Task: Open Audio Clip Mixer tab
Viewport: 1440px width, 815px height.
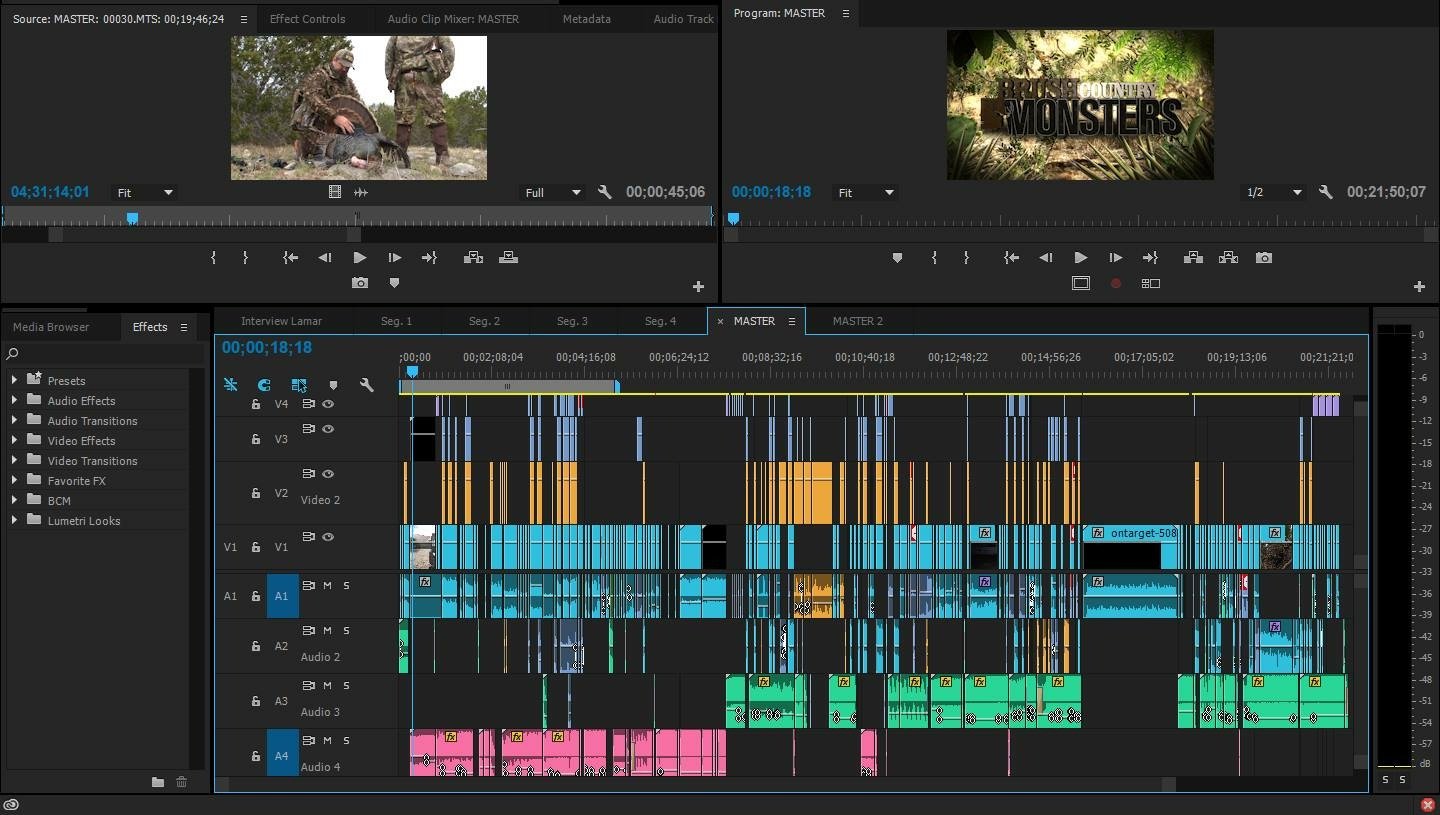Action: (x=453, y=18)
